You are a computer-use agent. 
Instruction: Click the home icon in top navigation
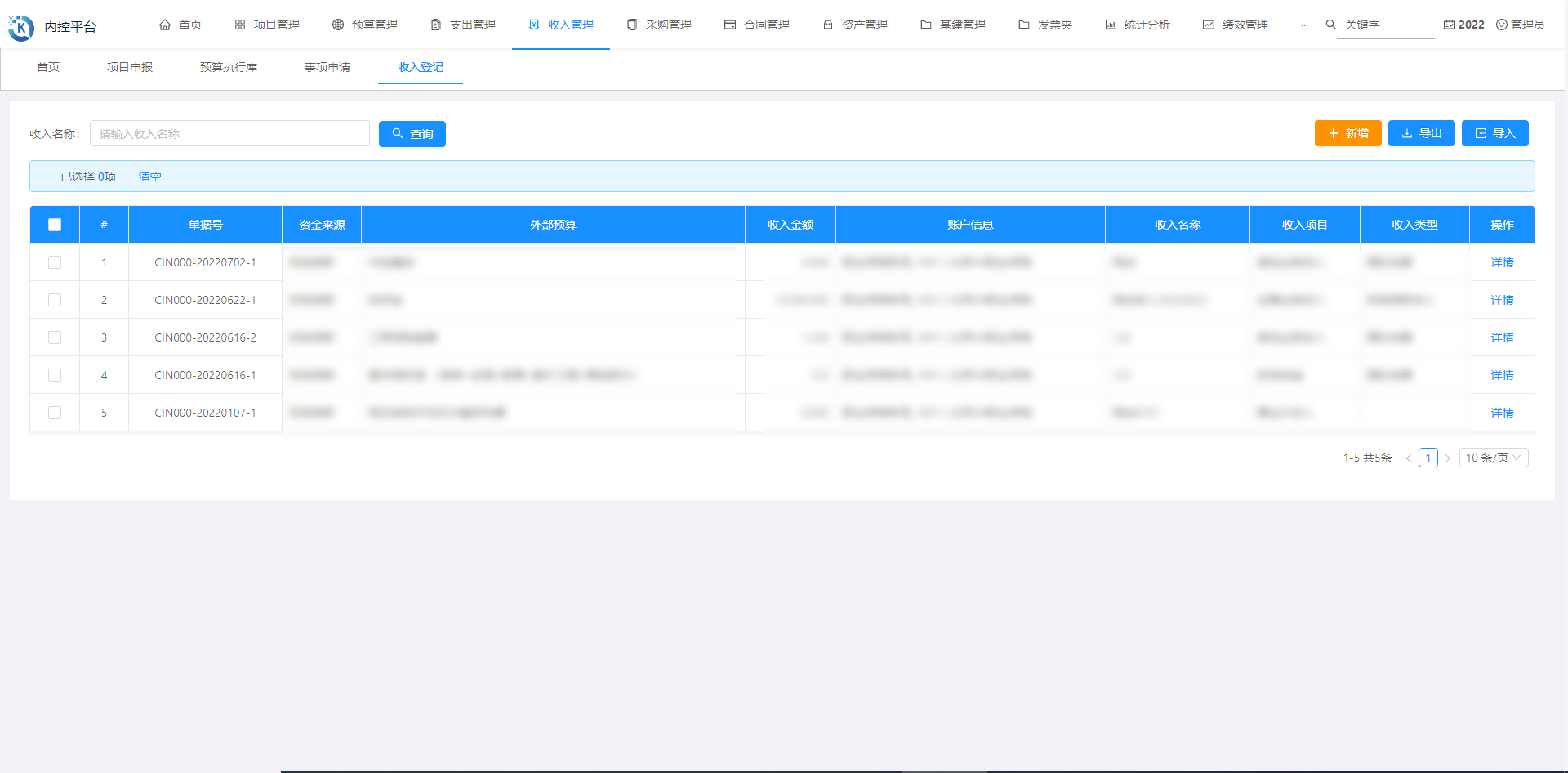(x=165, y=25)
